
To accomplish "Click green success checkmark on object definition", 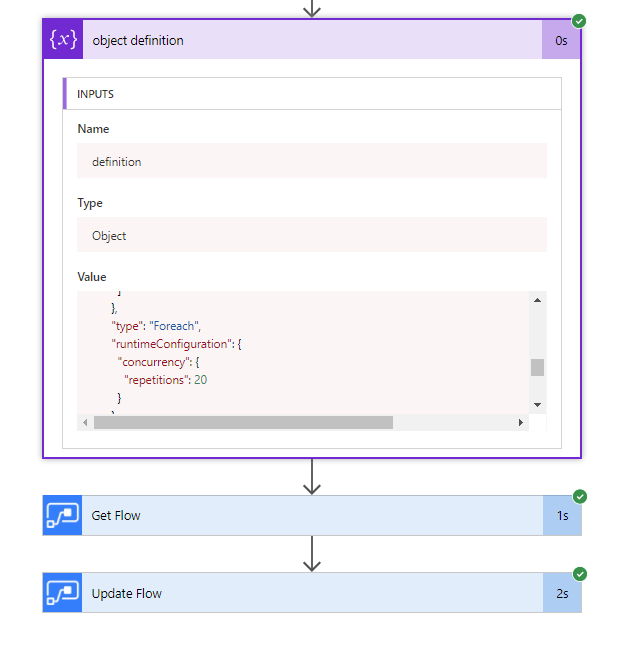I will coord(580,21).
